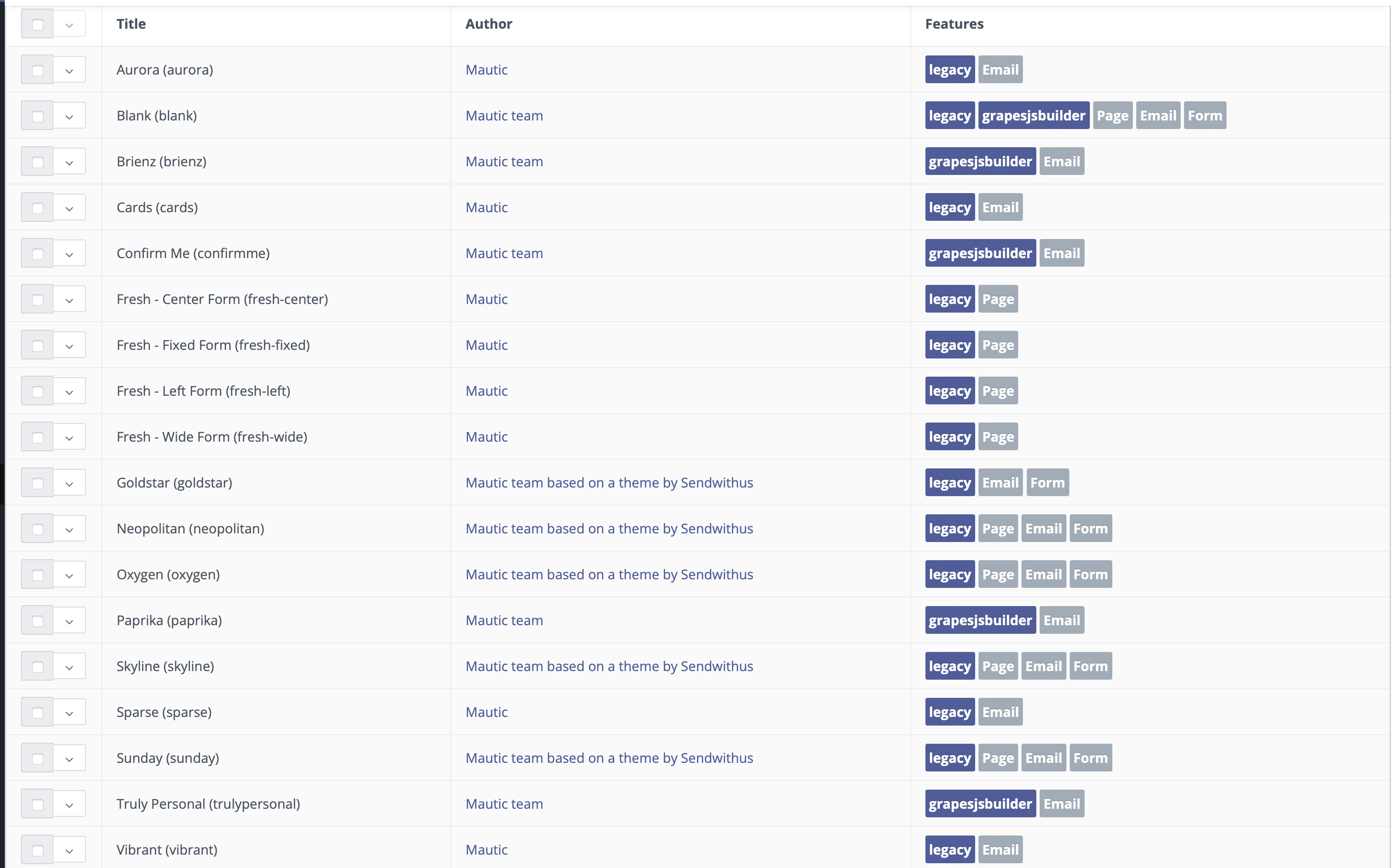Click the Author column header
Image resolution: width=1391 pixels, height=868 pixels.
(489, 23)
